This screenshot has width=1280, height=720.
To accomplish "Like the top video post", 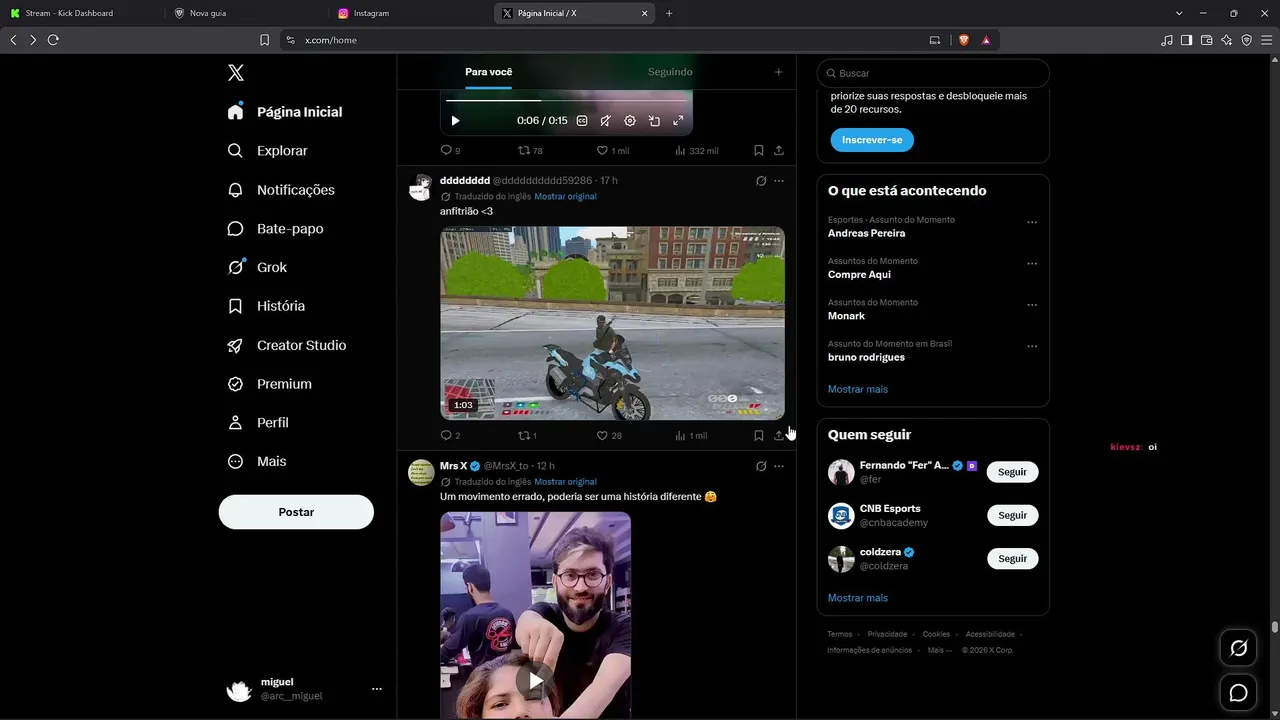I will pyautogui.click(x=612, y=151).
